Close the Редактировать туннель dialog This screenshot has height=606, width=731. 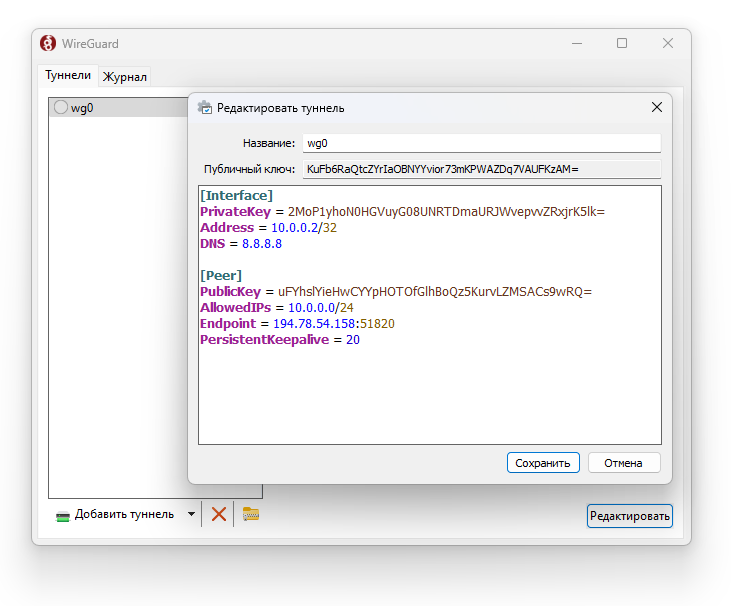point(656,107)
